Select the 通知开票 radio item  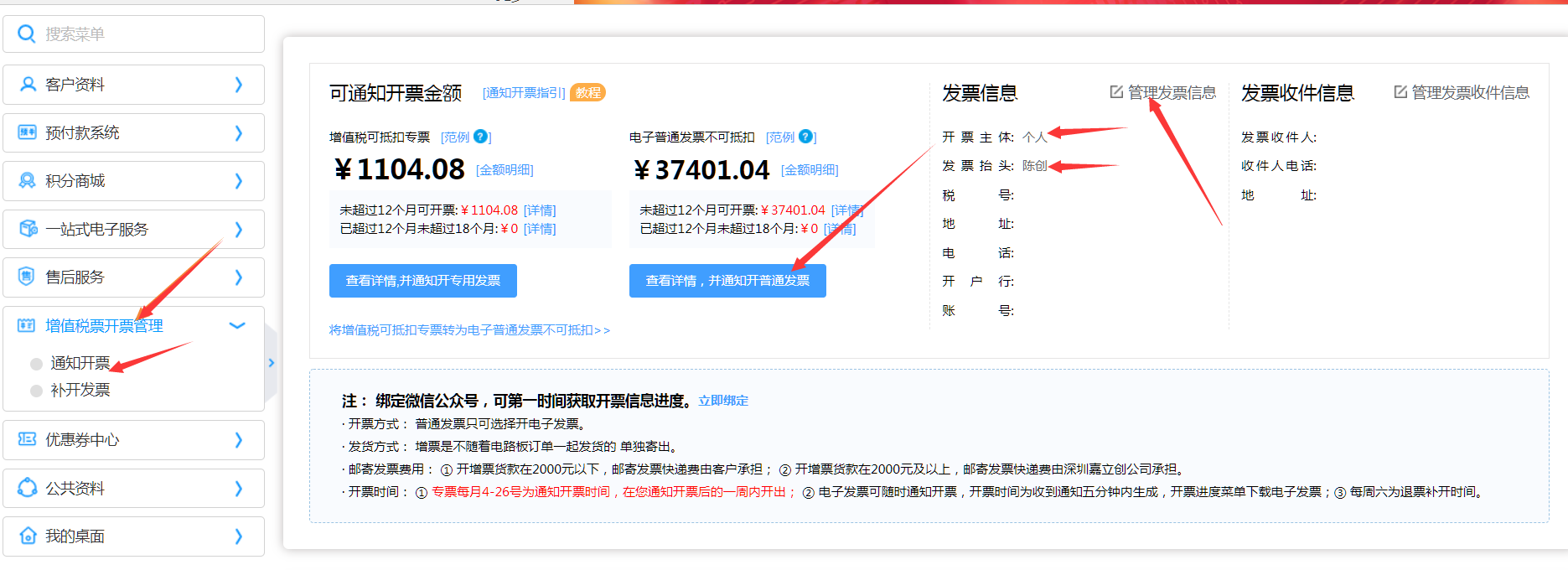37,364
